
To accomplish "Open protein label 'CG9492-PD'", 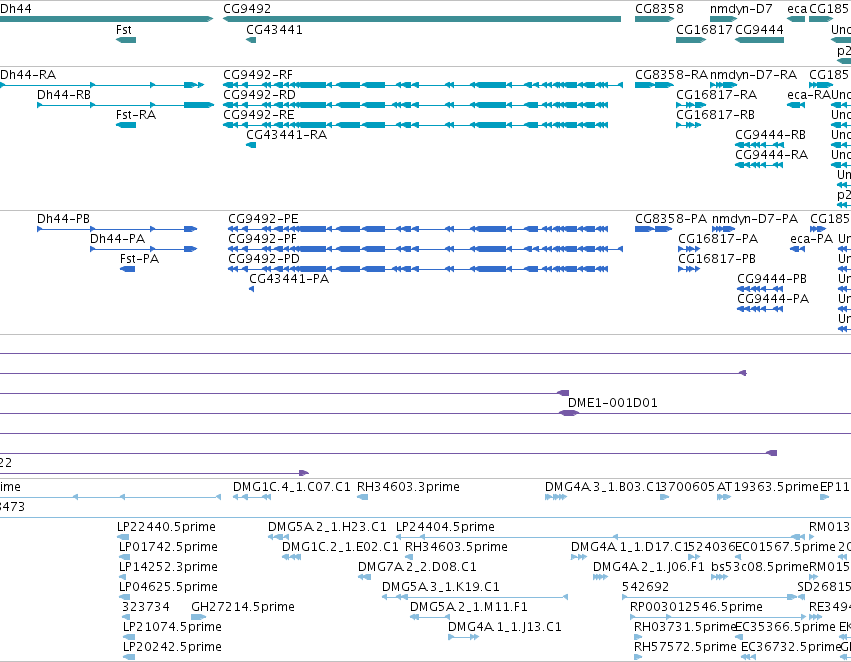I will point(264,259).
